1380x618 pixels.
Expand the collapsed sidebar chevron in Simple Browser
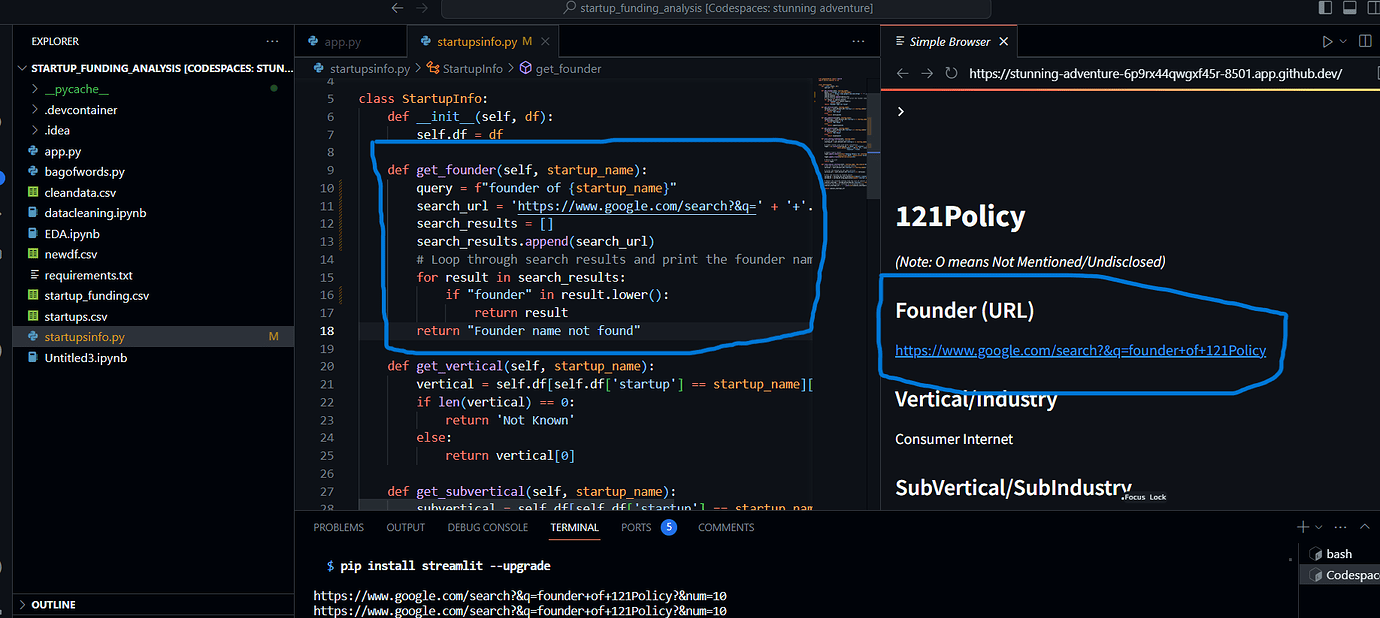[x=900, y=111]
